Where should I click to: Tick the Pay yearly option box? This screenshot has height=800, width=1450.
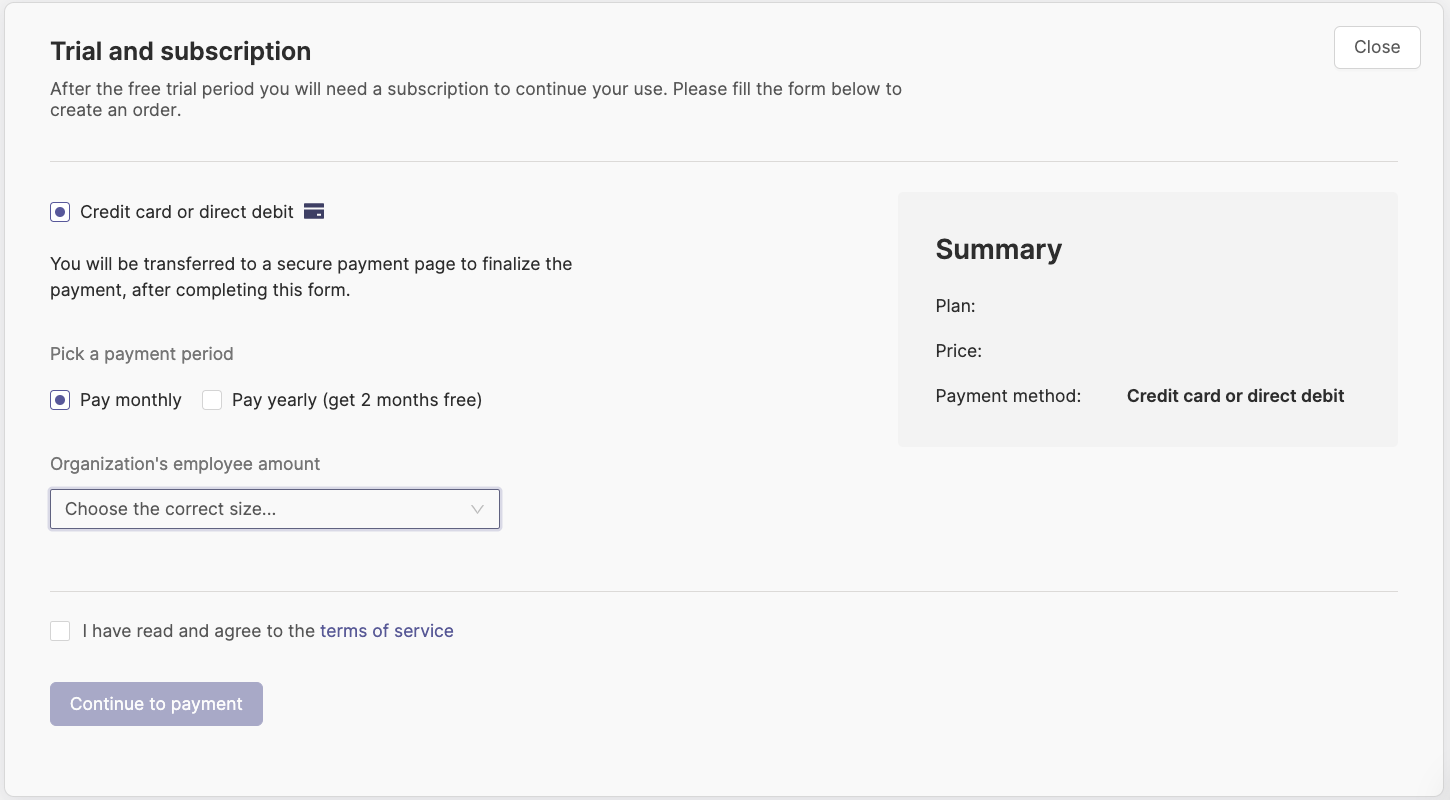click(x=212, y=400)
